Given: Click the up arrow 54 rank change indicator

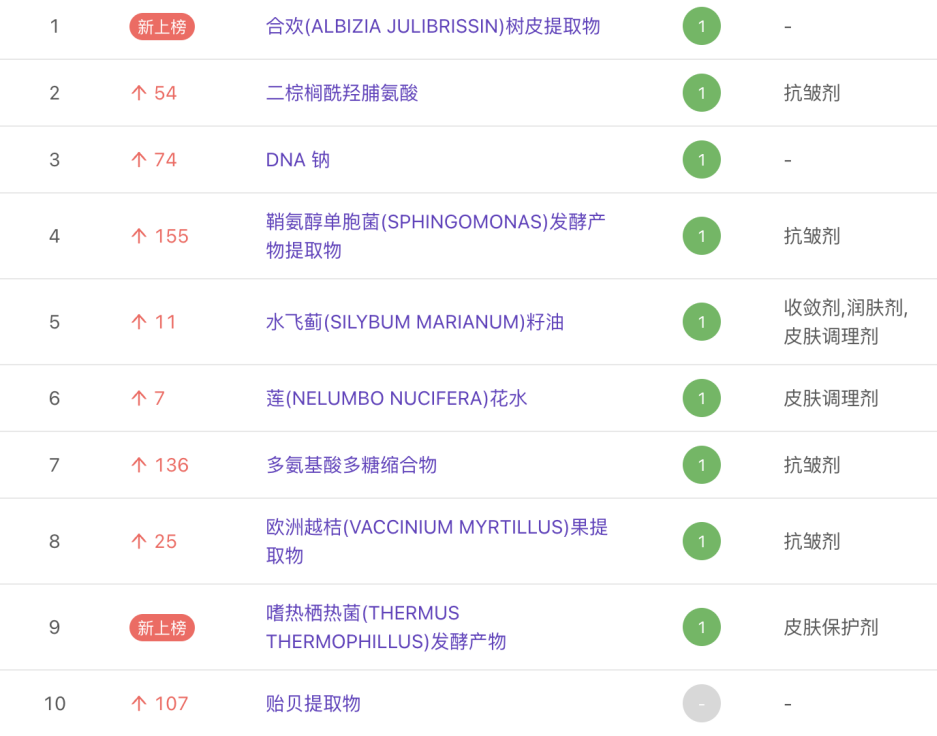Looking at the screenshot, I should [x=154, y=93].
